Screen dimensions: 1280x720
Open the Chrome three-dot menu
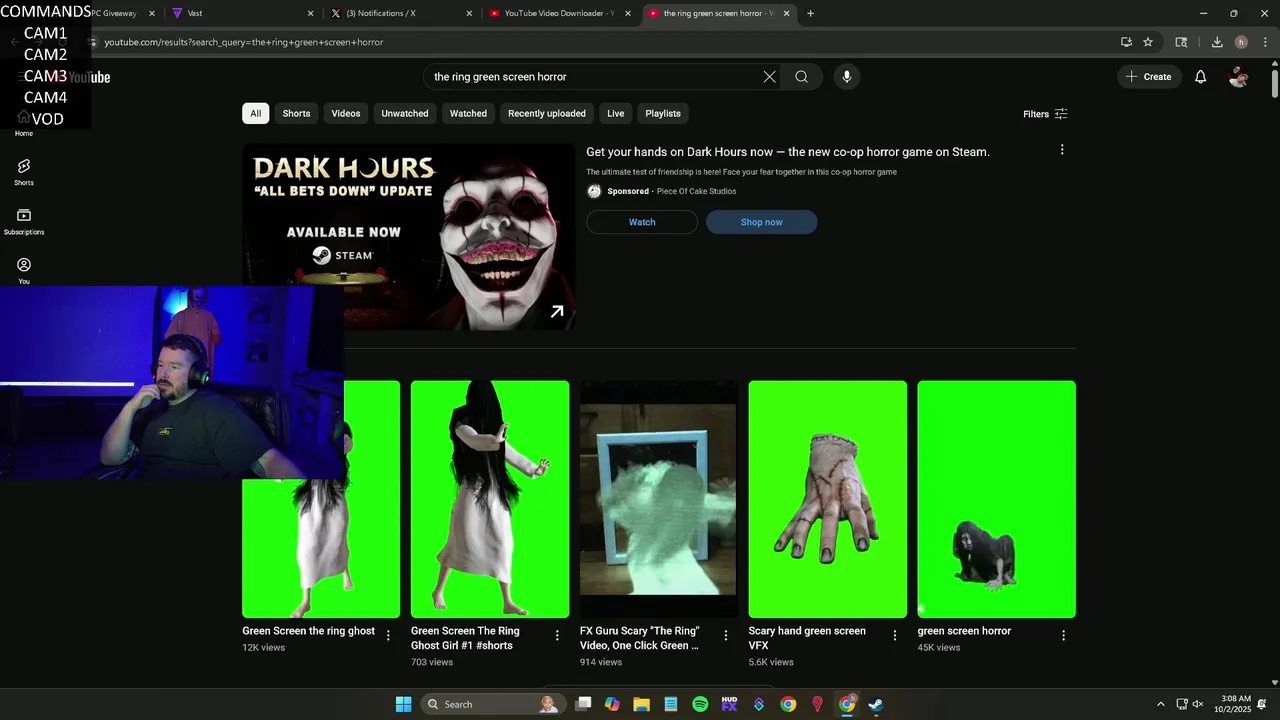1265,42
